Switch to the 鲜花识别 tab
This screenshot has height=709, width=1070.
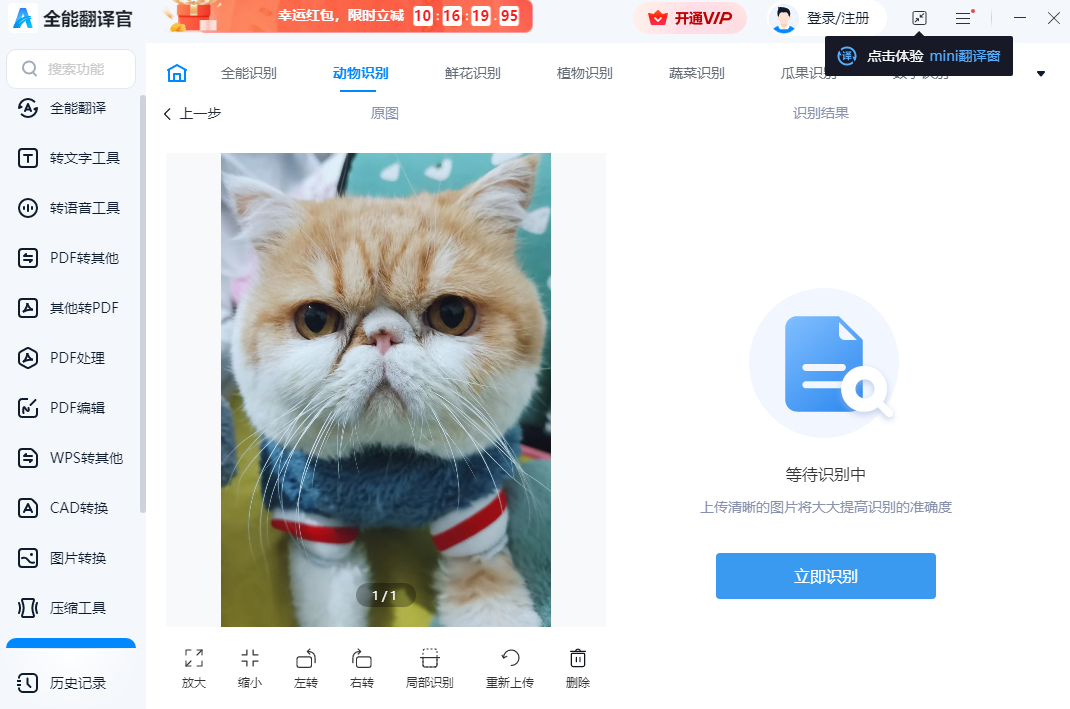pyautogui.click(x=470, y=72)
